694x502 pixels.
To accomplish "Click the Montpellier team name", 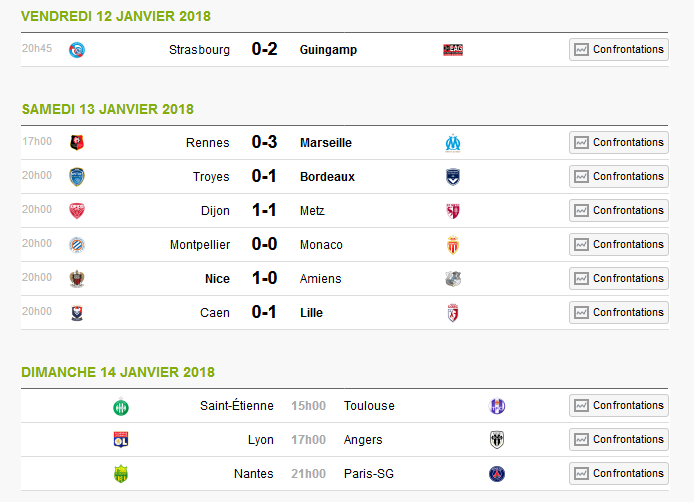I will click(200, 245).
